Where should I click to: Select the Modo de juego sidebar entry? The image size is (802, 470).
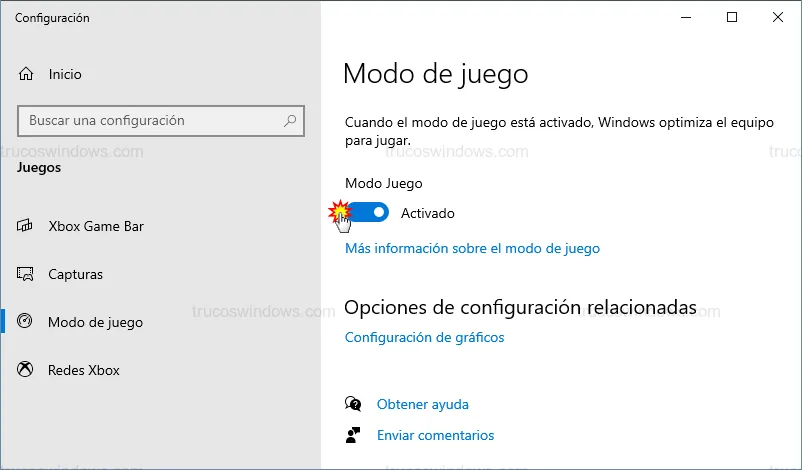(x=95, y=322)
